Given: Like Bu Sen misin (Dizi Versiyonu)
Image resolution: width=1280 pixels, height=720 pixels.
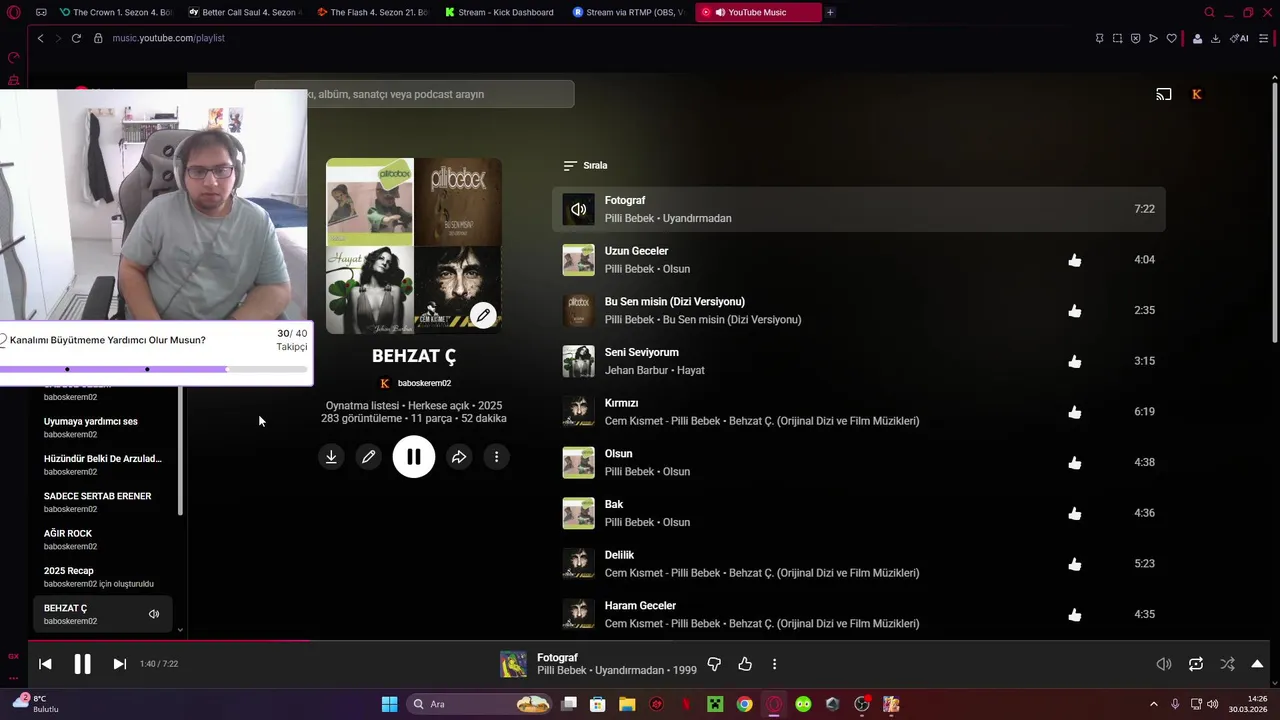Looking at the screenshot, I should (x=1075, y=311).
